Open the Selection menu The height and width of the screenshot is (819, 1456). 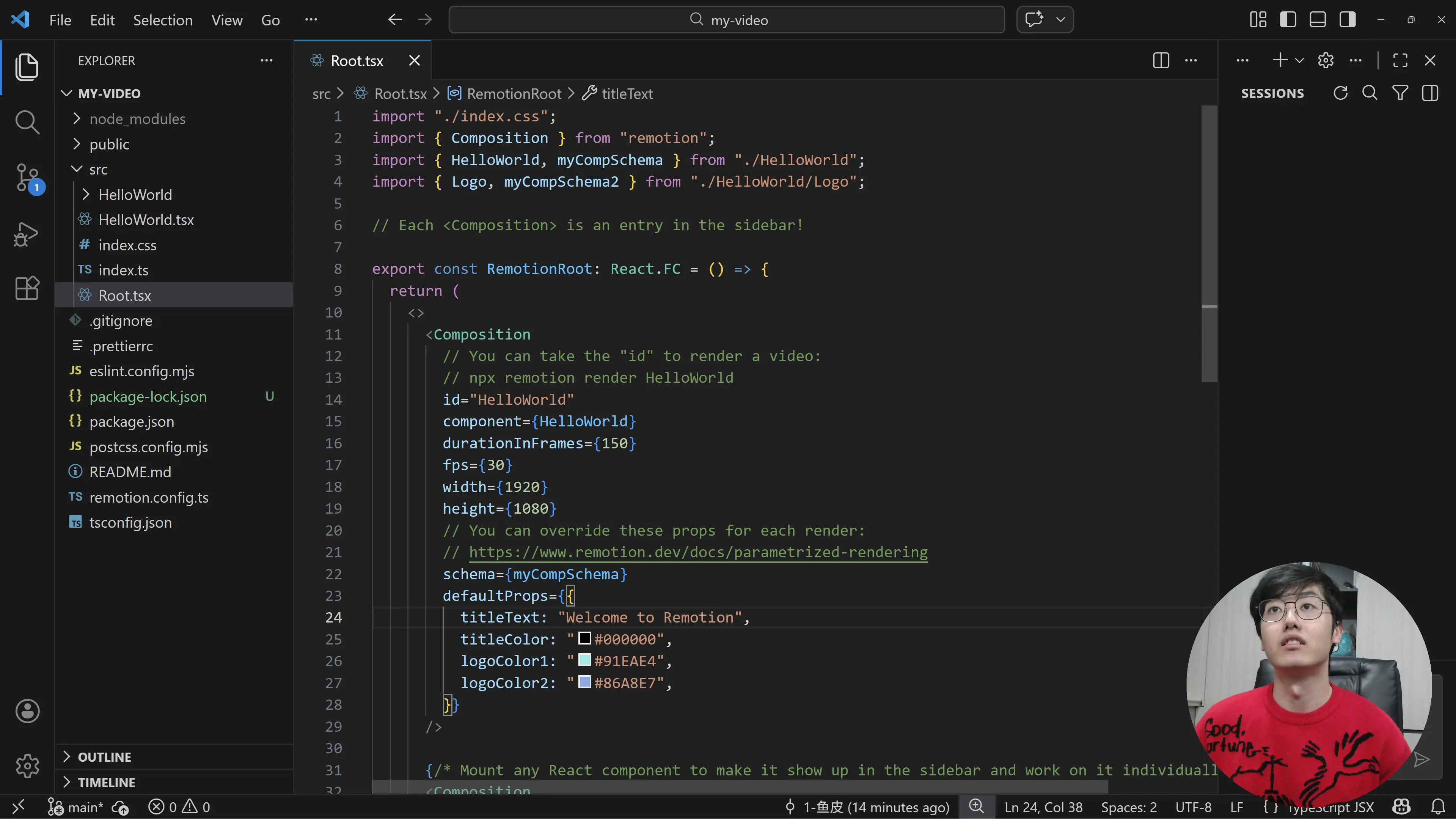[163, 20]
